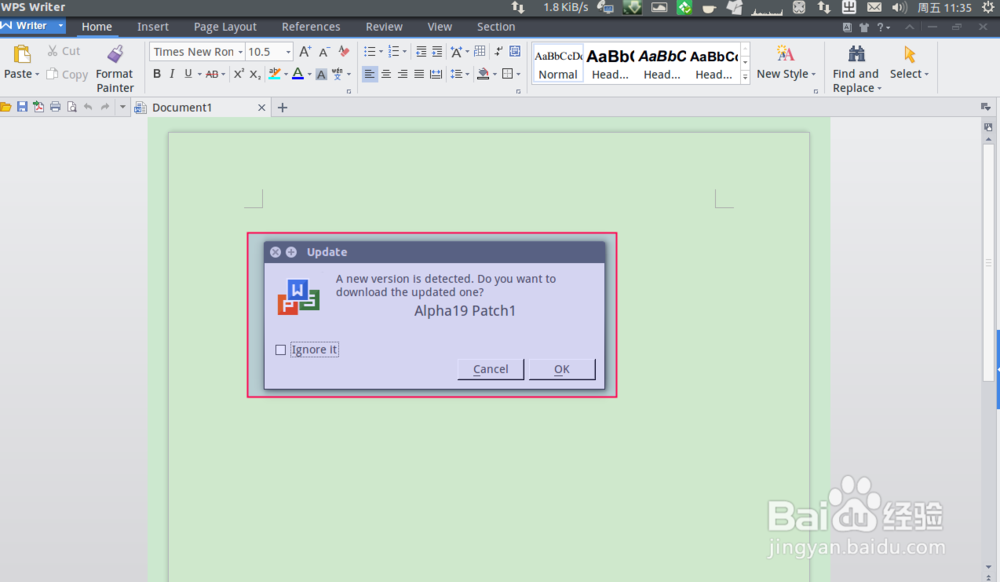Open numbered list style dropdown
This screenshot has width=1000, height=582.
[x=404, y=52]
